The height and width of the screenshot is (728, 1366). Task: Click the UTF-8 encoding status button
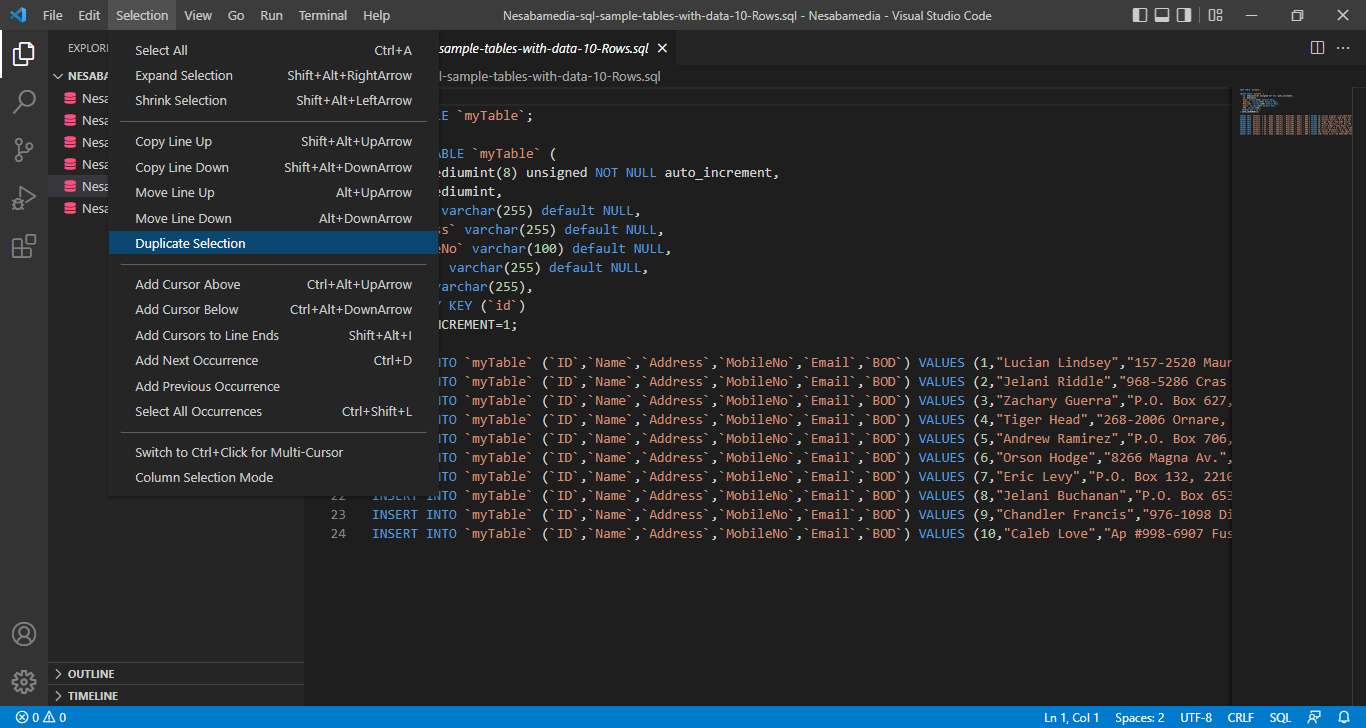[1196, 717]
